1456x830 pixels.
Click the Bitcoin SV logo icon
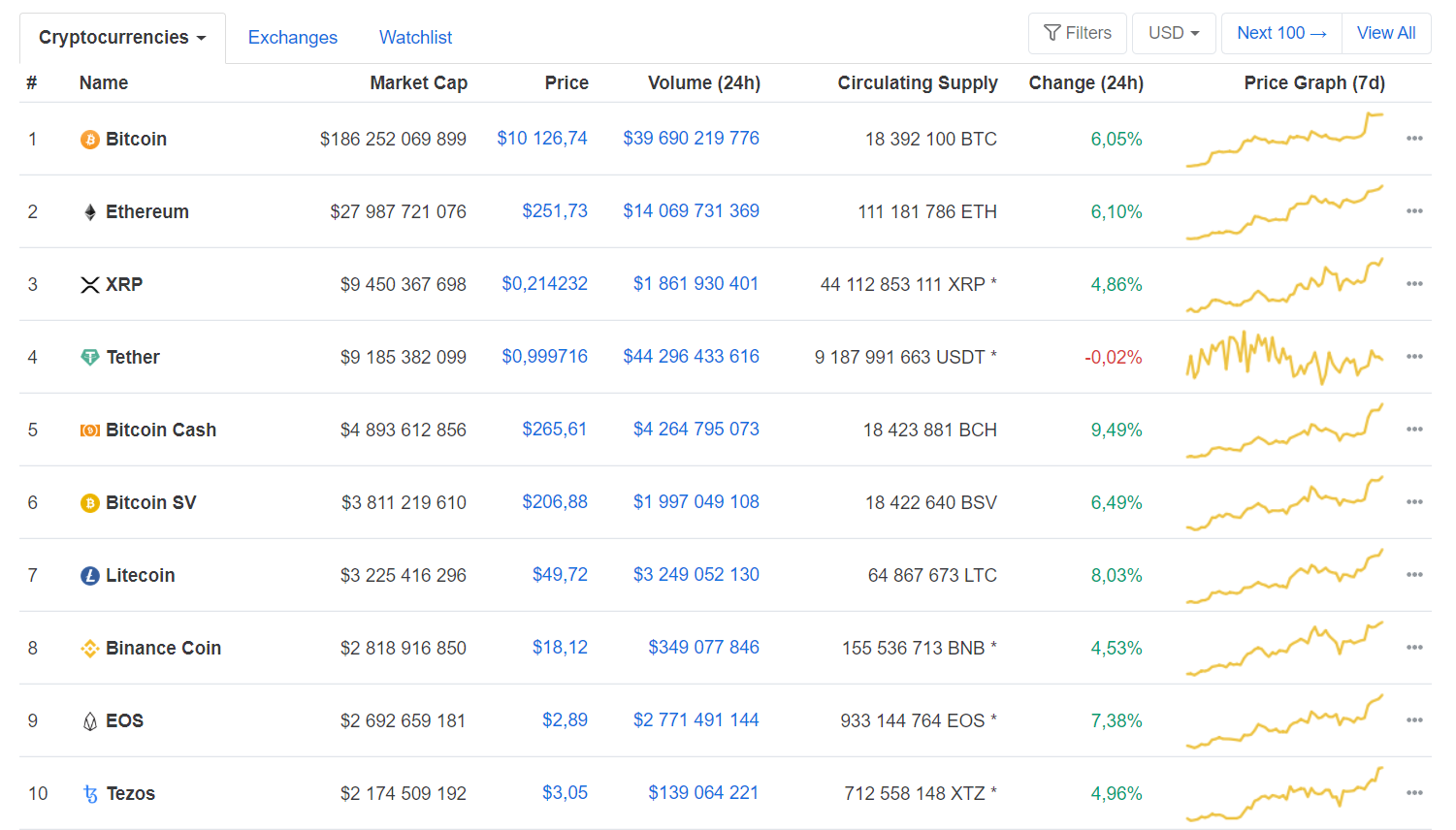[89, 503]
